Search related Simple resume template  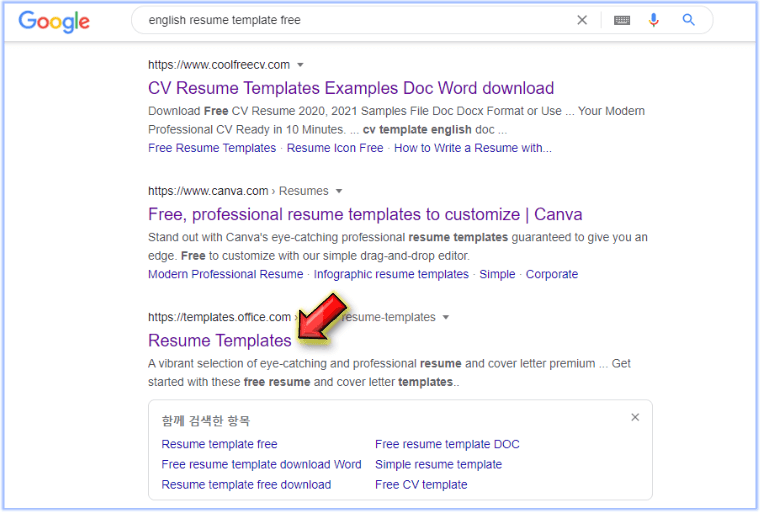438,465
